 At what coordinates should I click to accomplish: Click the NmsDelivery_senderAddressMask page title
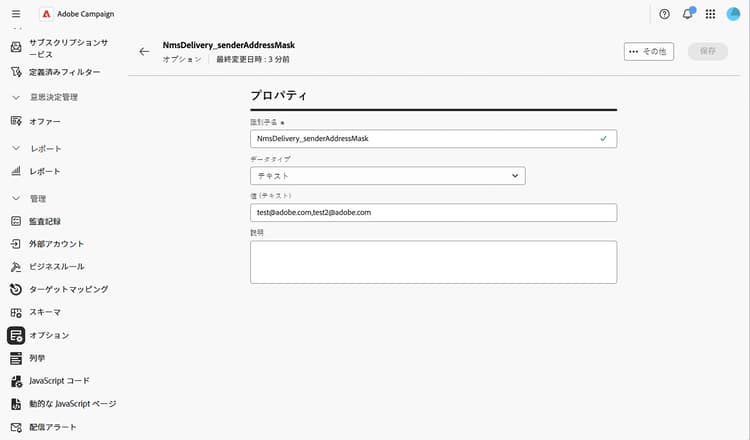point(229,45)
